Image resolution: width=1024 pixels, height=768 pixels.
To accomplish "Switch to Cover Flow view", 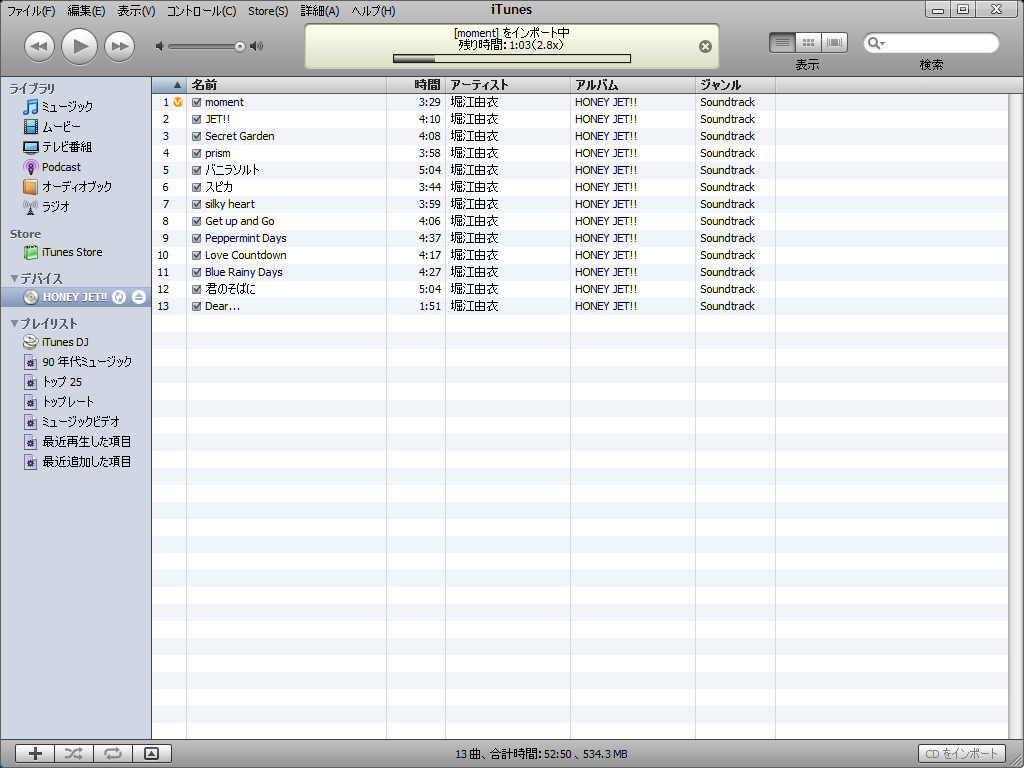I will (834, 43).
